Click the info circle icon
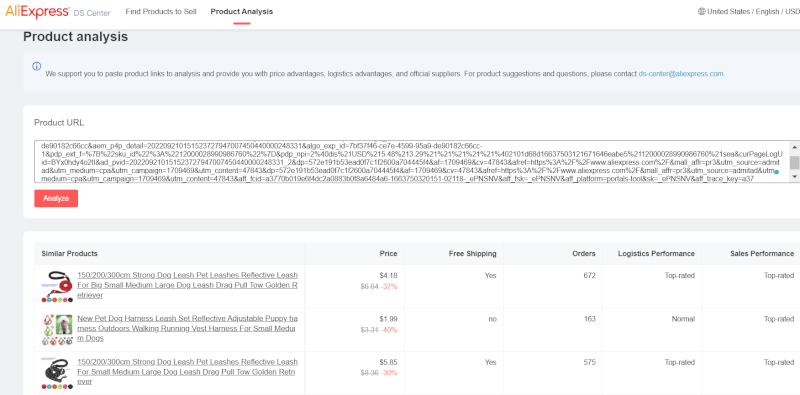800x395 pixels. click(x=36, y=66)
